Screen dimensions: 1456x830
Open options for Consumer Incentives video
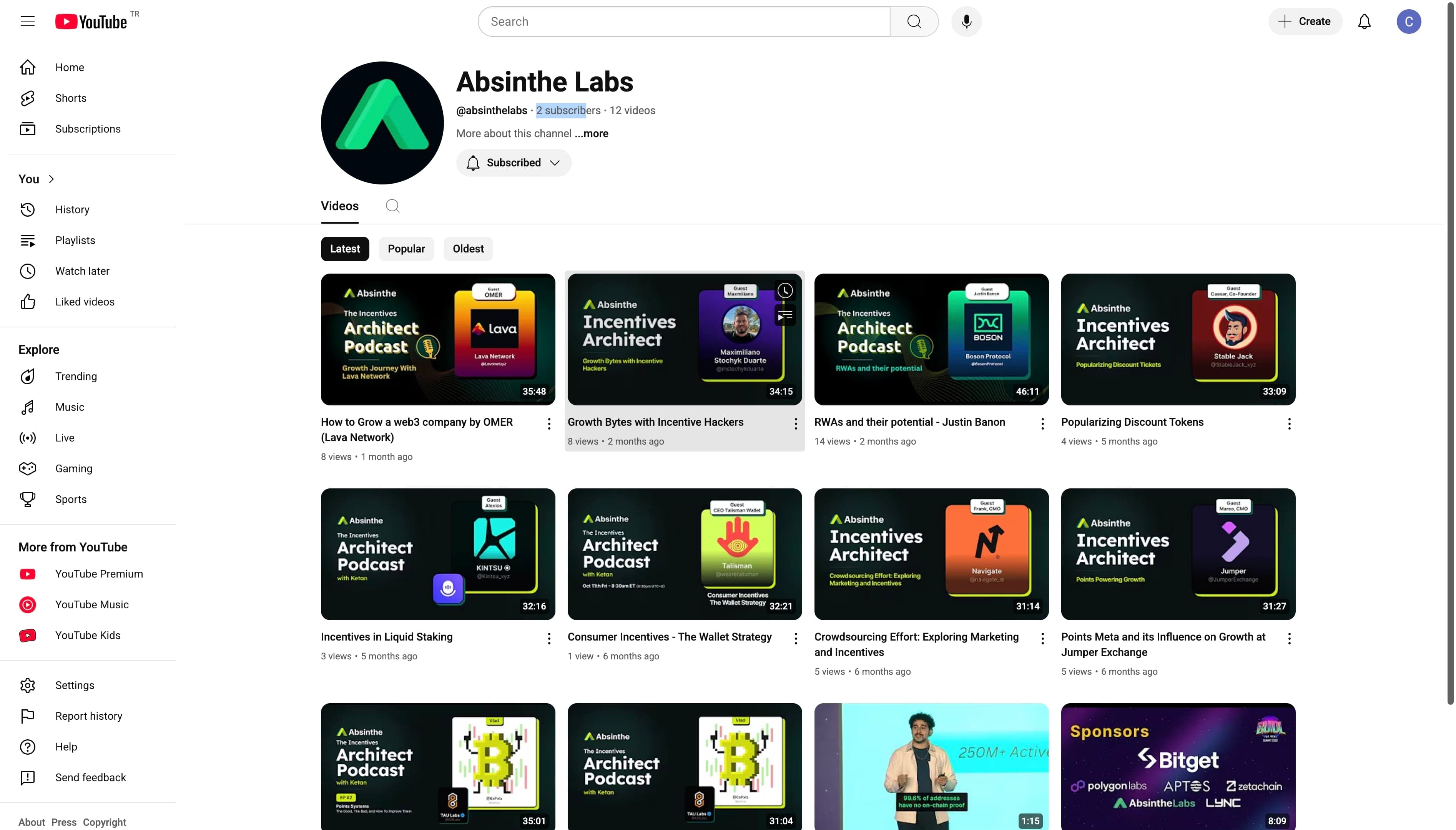click(x=796, y=639)
